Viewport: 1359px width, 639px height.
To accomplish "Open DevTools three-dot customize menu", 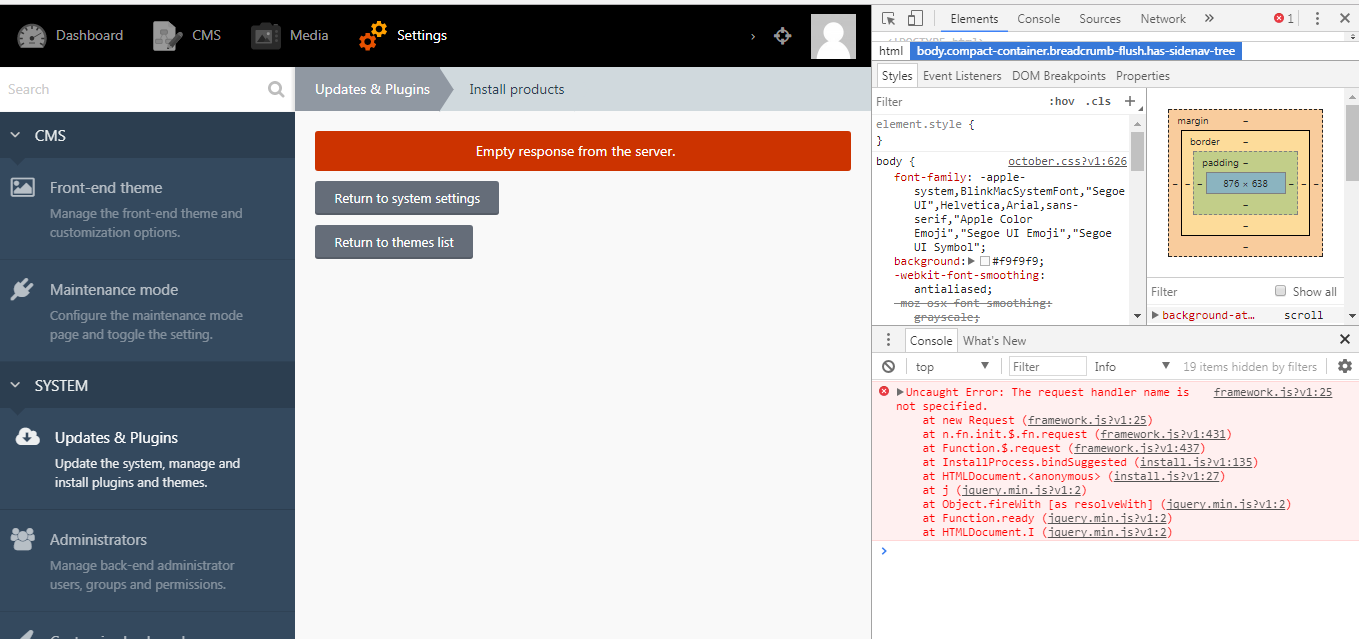I will pyautogui.click(x=1317, y=19).
